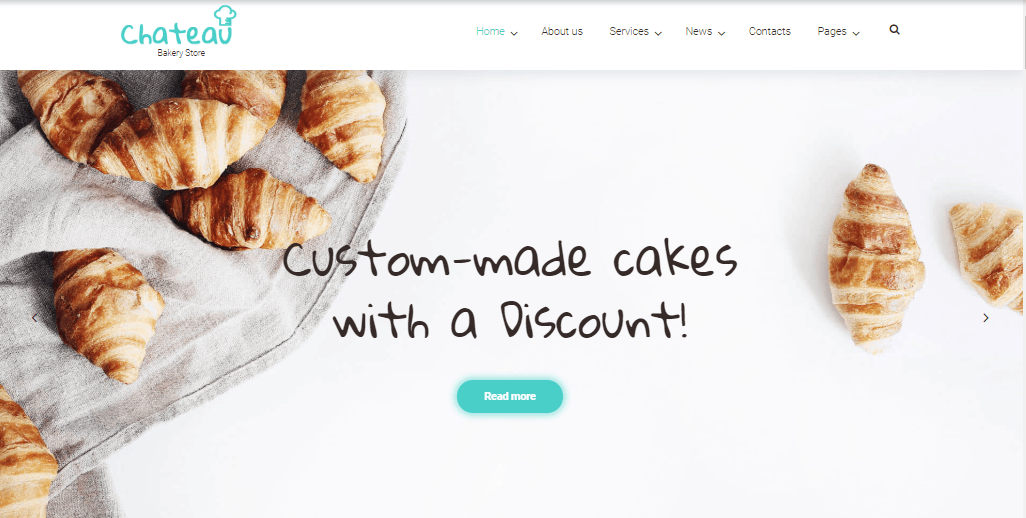This screenshot has width=1026, height=518.
Task: Click the single croissant image on right
Action: [876, 258]
